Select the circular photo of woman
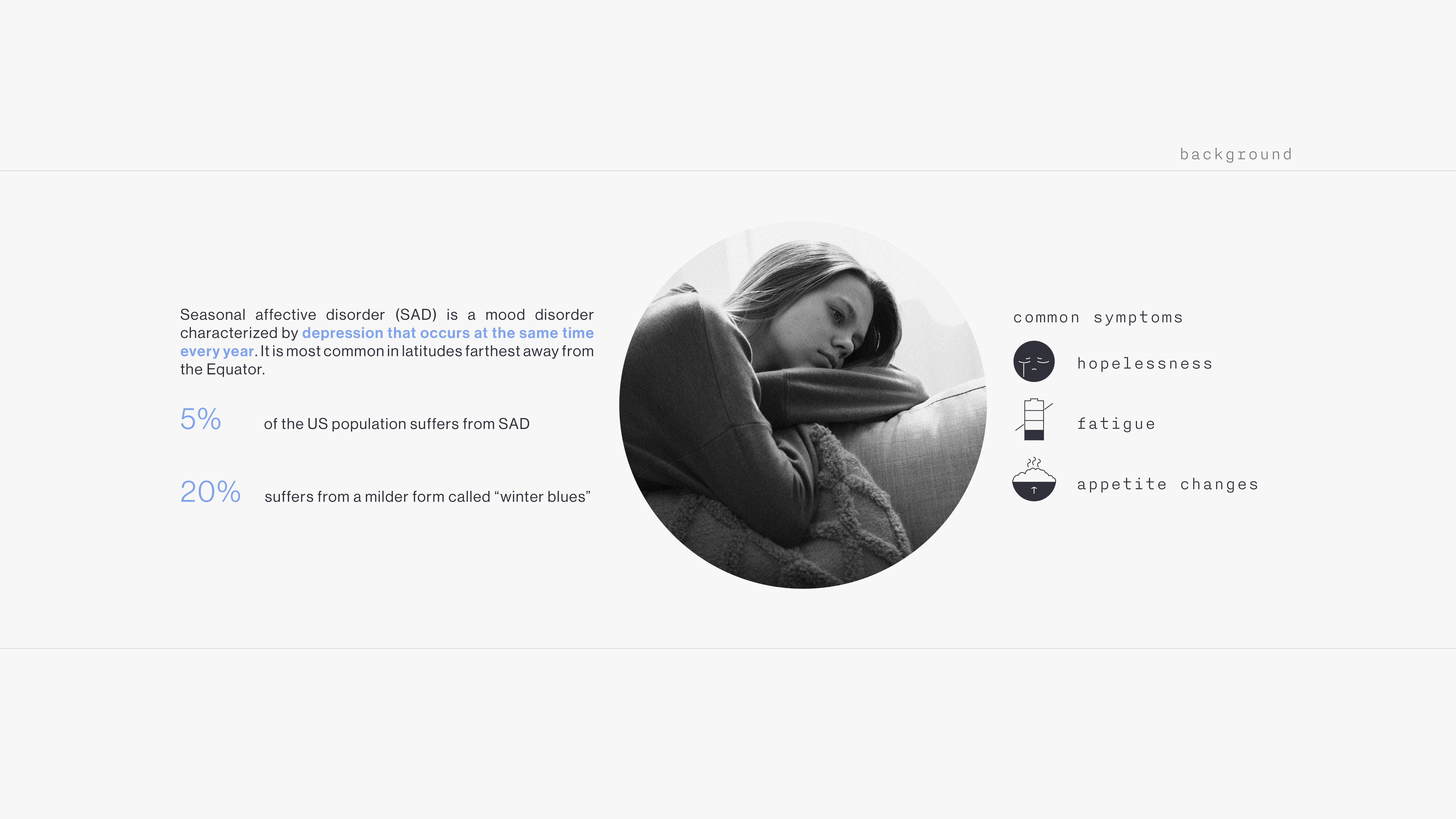Image resolution: width=1456 pixels, height=819 pixels. click(x=803, y=405)
